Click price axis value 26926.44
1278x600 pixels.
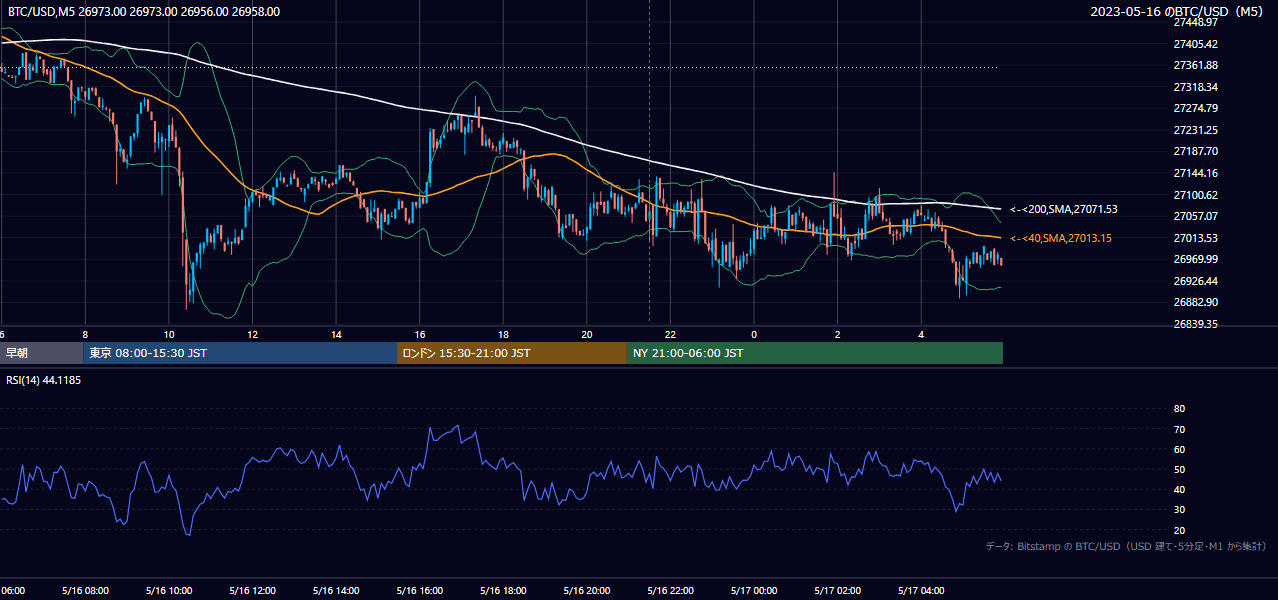(1195, 281)
